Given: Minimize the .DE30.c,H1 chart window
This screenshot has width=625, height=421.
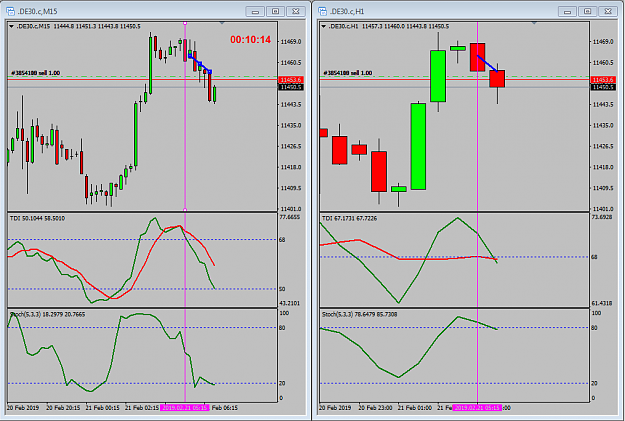Looking at the screenshot, I should pyautogui.click(x=567, y=11).
